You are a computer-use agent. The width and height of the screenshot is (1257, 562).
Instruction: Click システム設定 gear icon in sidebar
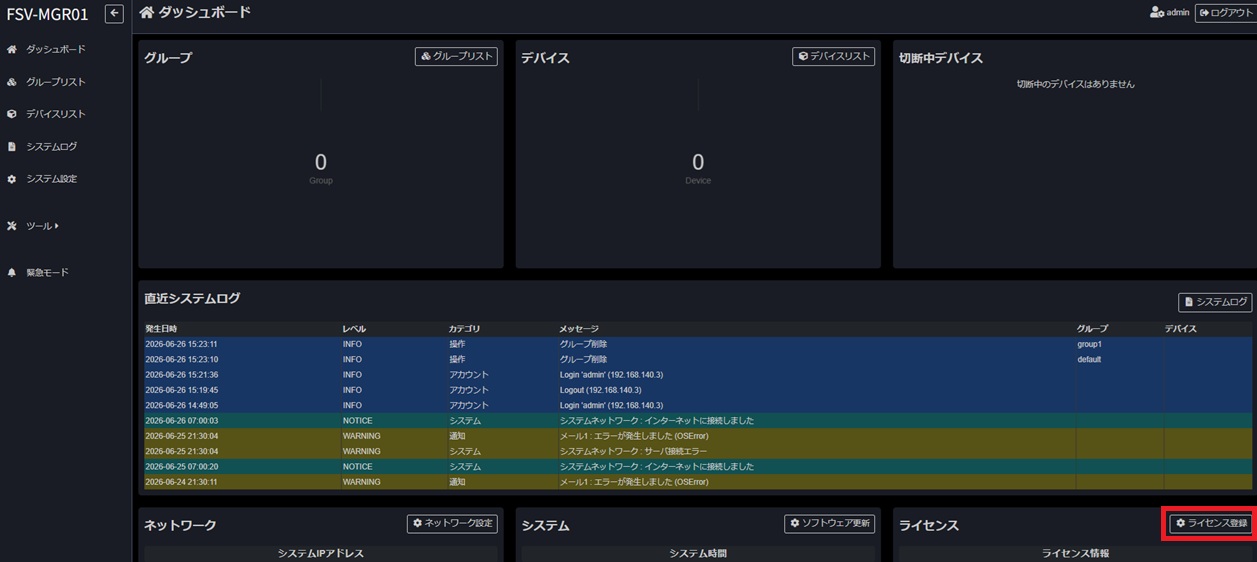click(x=12, y=179)
